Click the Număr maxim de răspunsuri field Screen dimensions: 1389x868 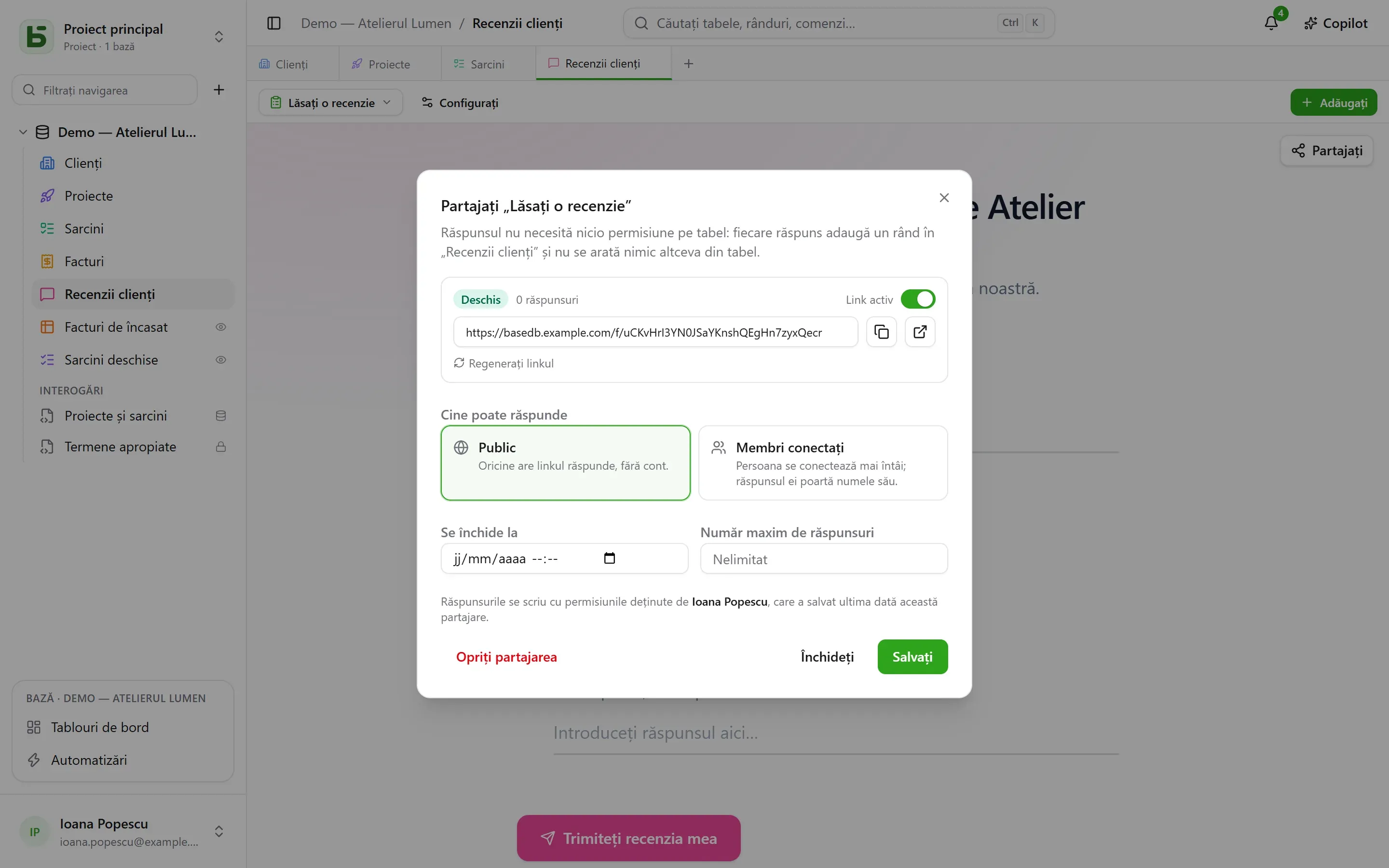823,558
